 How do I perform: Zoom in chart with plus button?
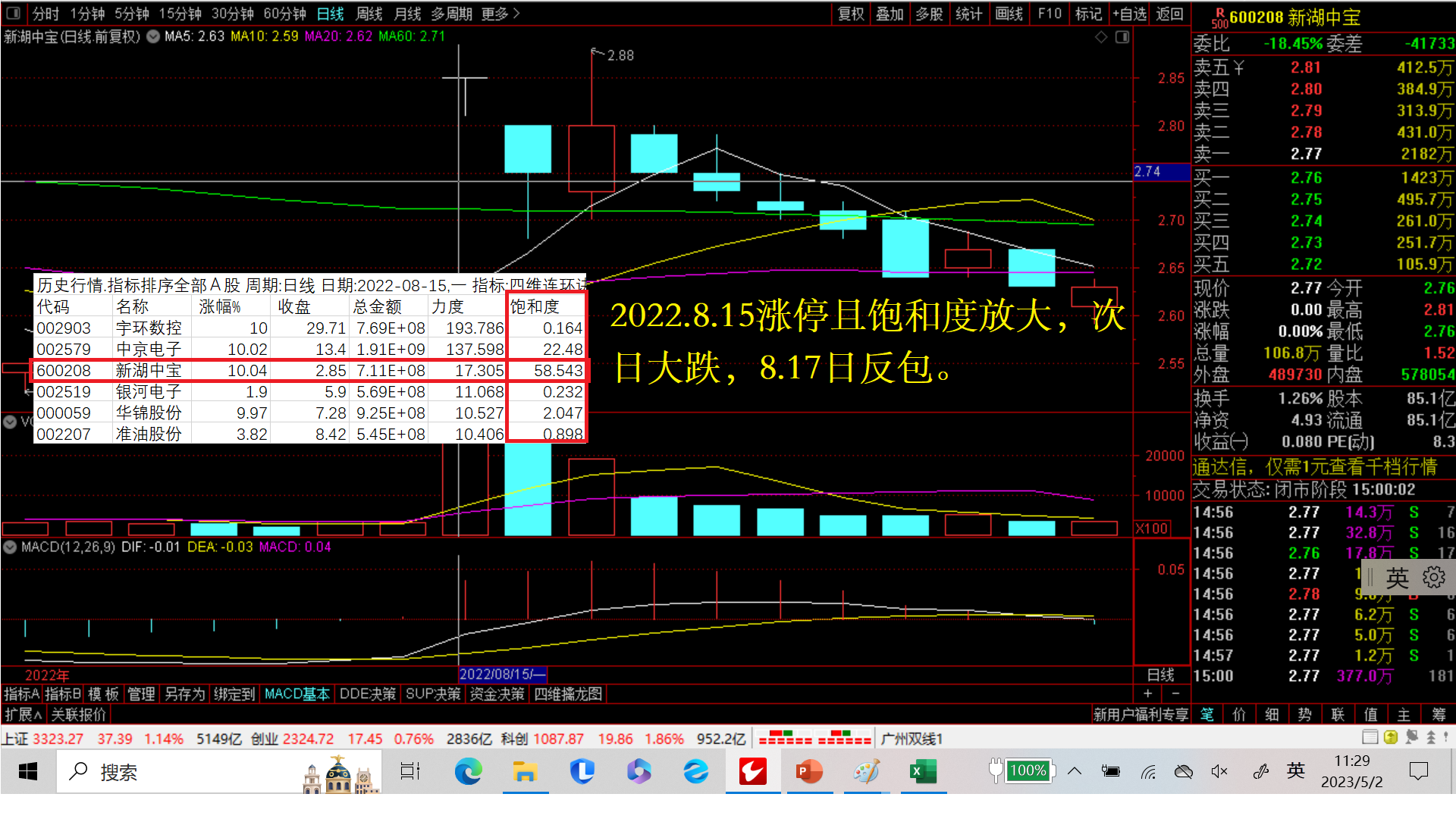[1147, 694]
